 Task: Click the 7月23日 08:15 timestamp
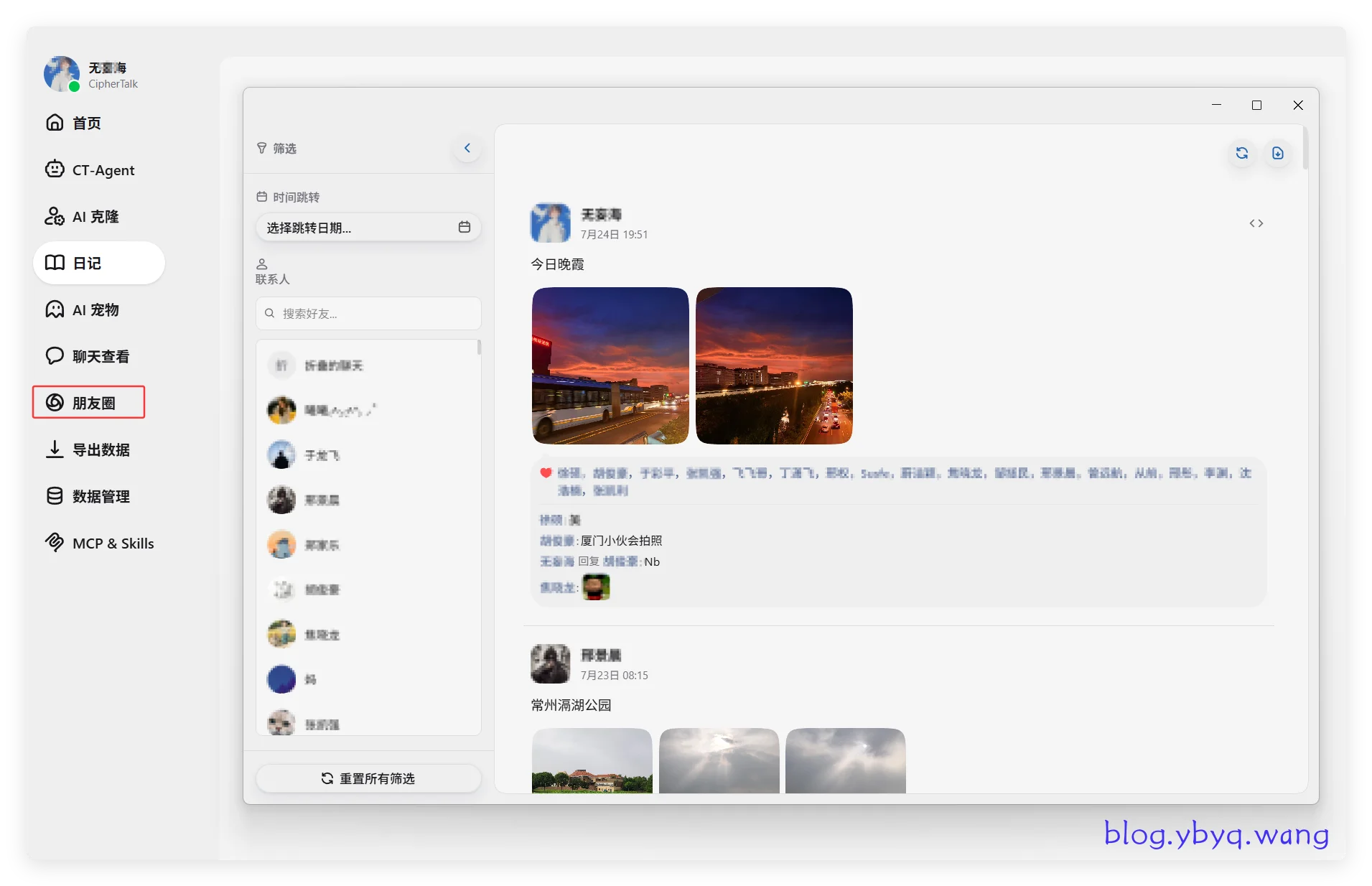tap(615, 676)
